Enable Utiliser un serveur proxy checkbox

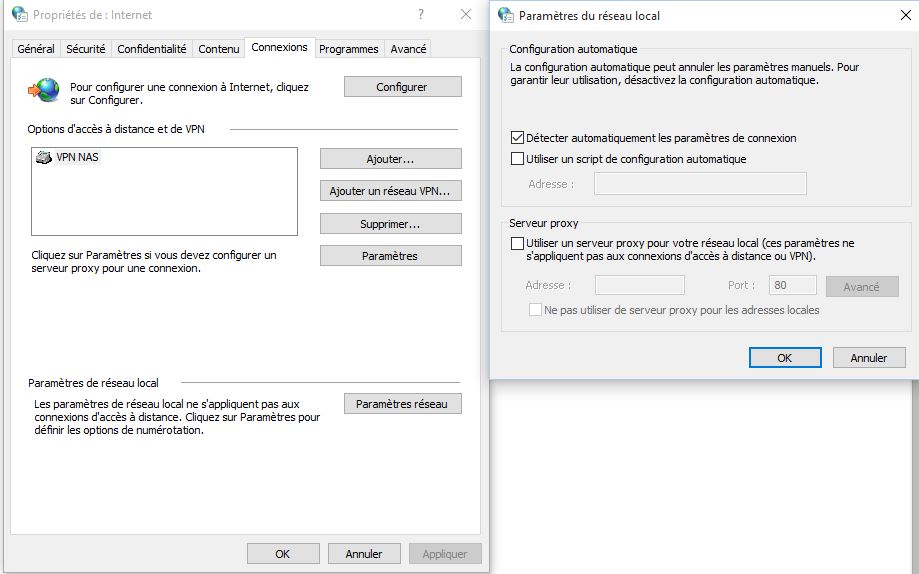pos(517,243)
